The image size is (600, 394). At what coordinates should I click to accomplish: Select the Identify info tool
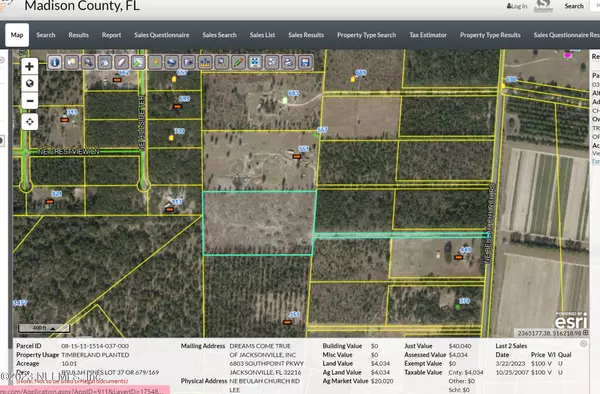pyautogui.click(x=55, y=62)
